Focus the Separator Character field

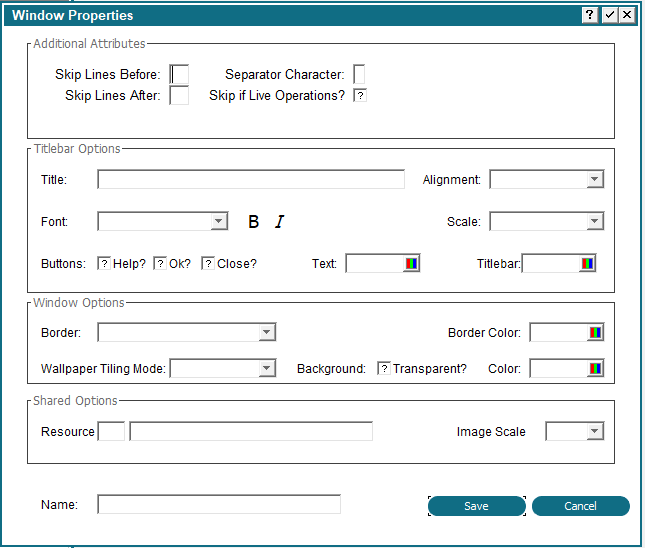coord(359,74)
